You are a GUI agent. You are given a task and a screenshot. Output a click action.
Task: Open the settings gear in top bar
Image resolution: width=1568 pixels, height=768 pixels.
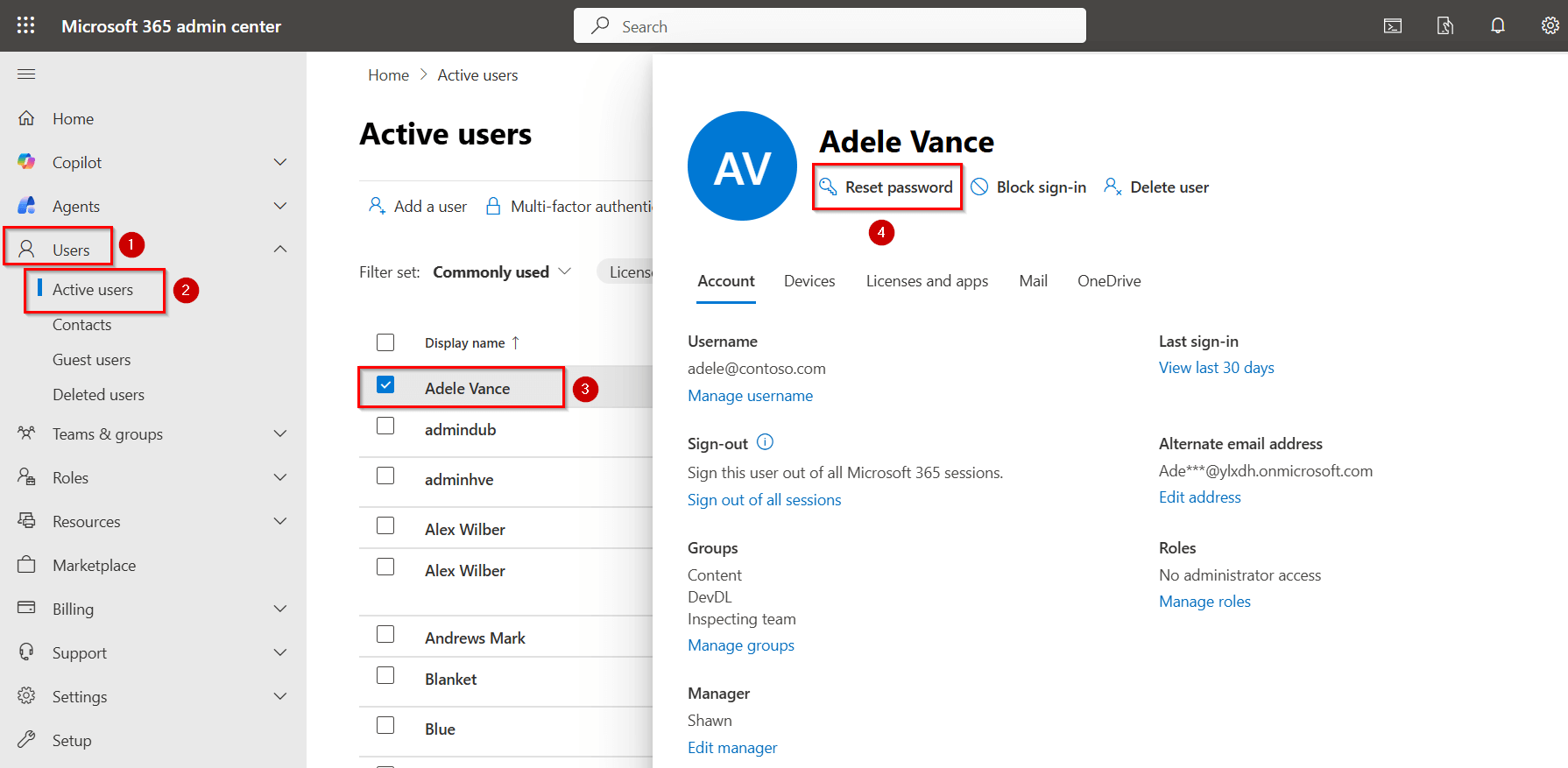click(x=1550, y=25)
